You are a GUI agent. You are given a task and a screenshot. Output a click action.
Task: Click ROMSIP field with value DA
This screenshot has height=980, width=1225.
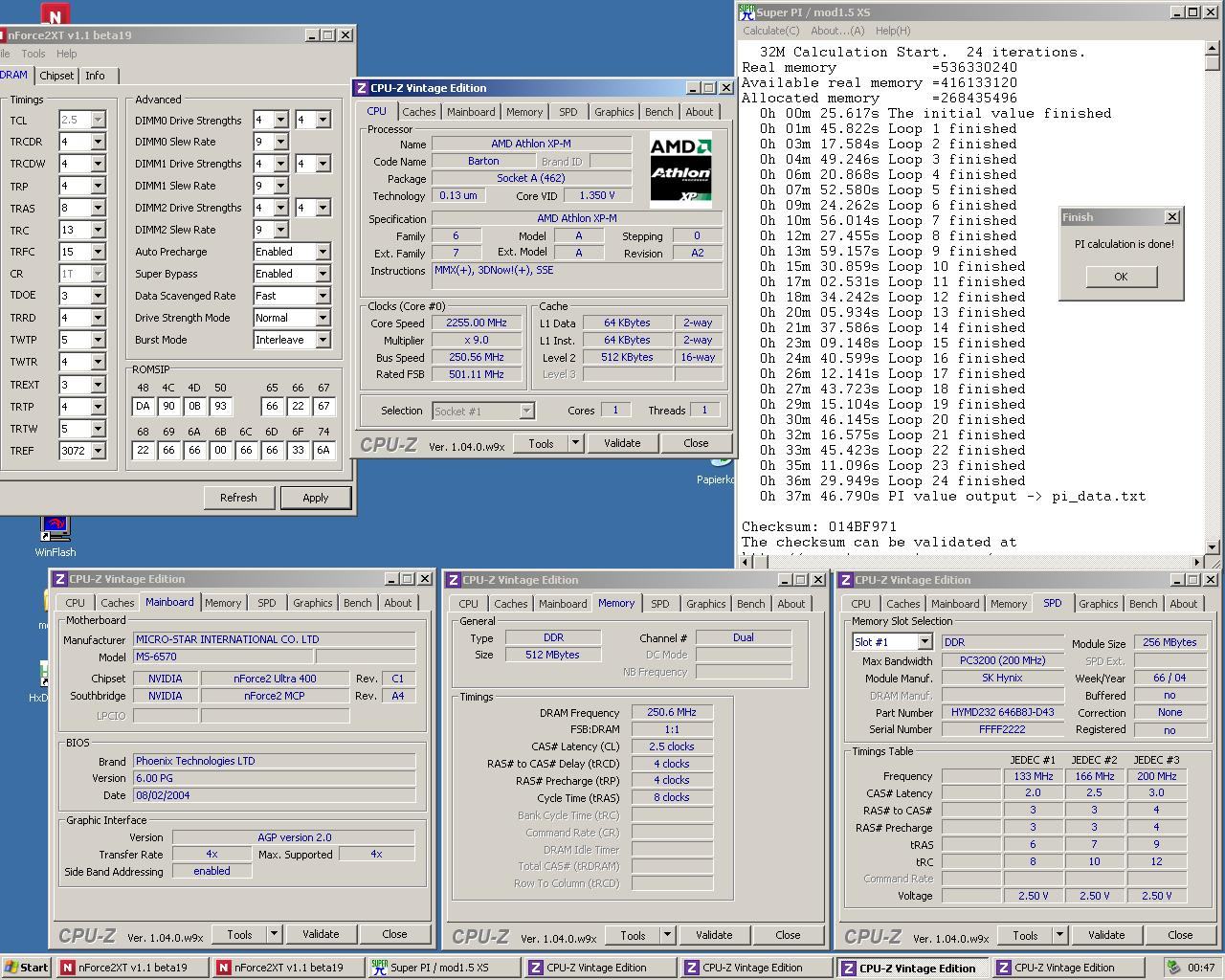click(143, 407)
